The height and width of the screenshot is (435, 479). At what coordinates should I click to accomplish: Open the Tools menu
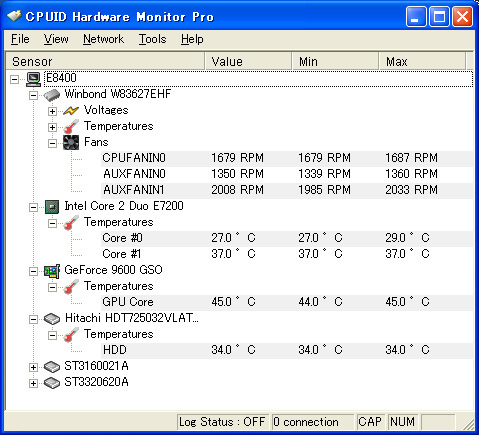coord(152,39)
